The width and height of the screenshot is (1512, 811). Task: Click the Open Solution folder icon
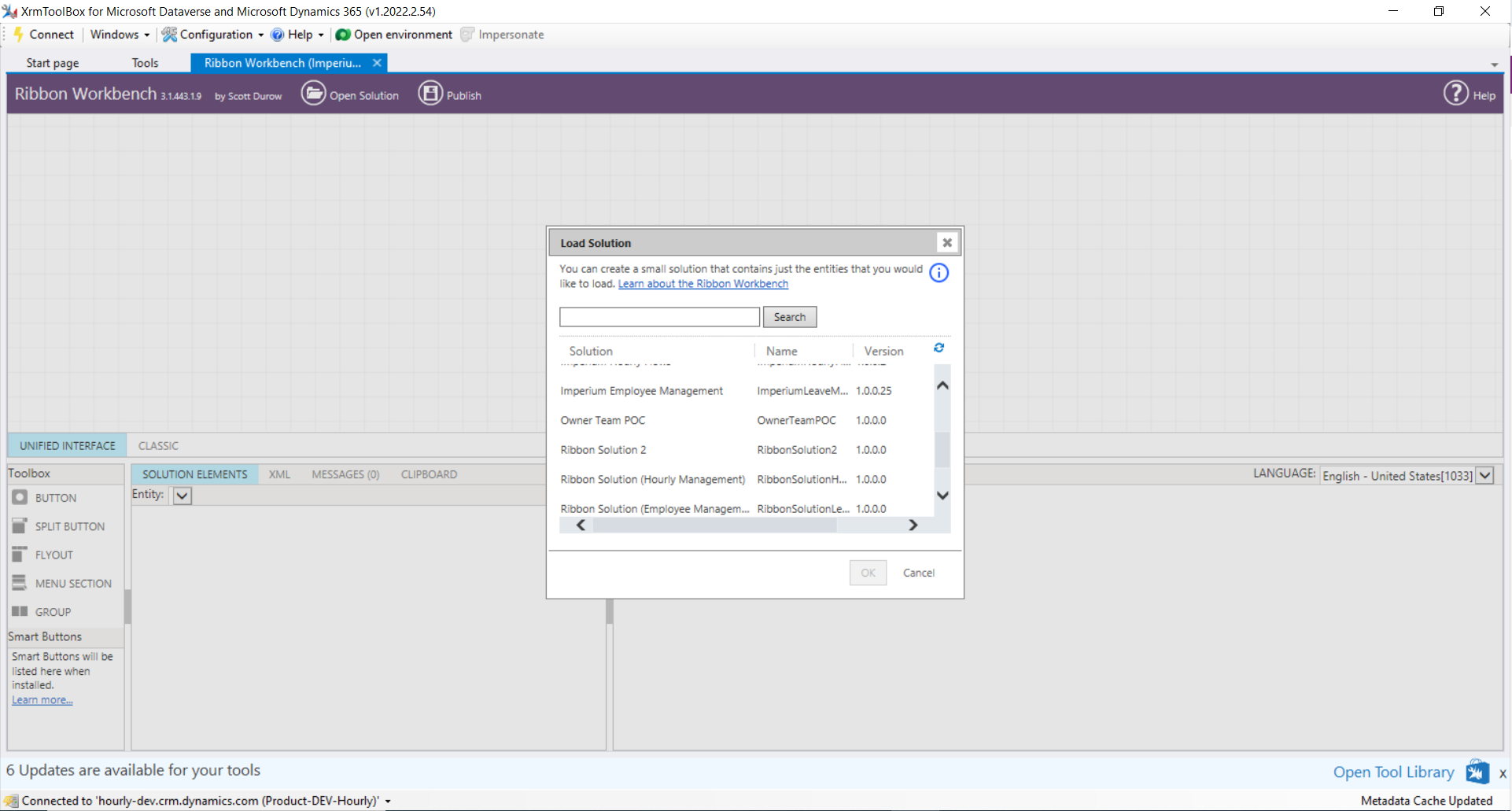pos(313,94)
